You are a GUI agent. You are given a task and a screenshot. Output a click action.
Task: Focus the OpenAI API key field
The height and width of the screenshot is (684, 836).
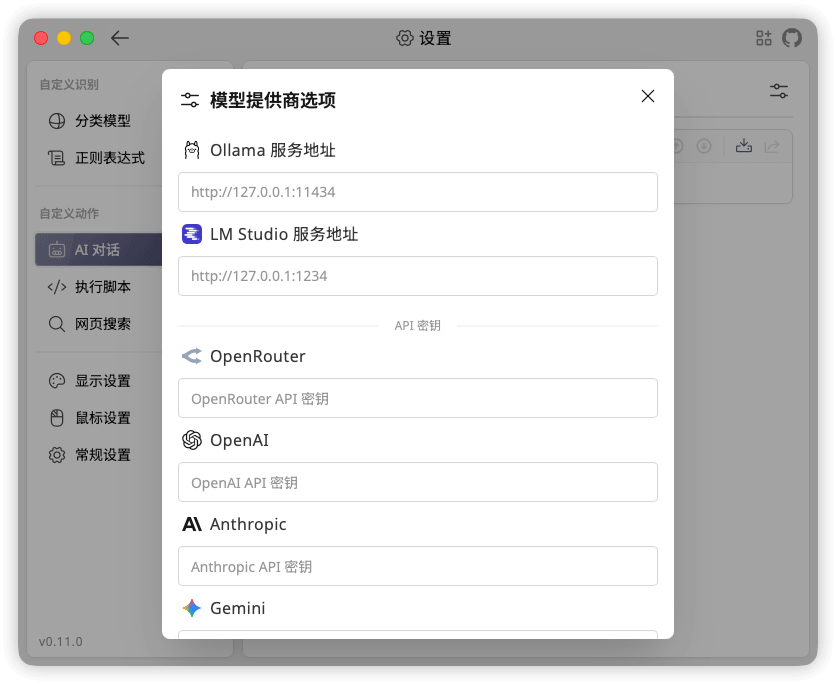(x=417, y=482)
